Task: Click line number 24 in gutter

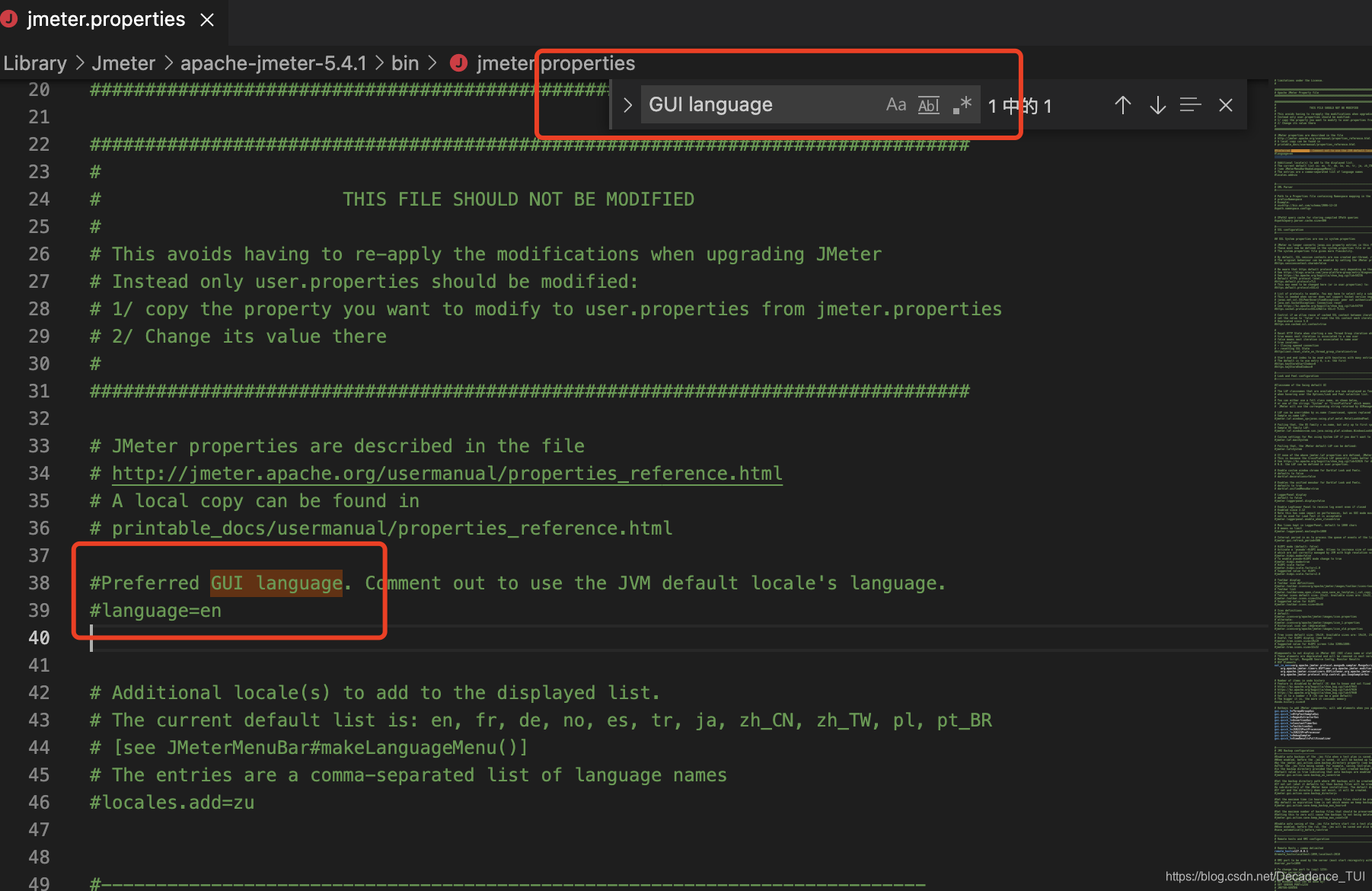Action: (39, 200)
